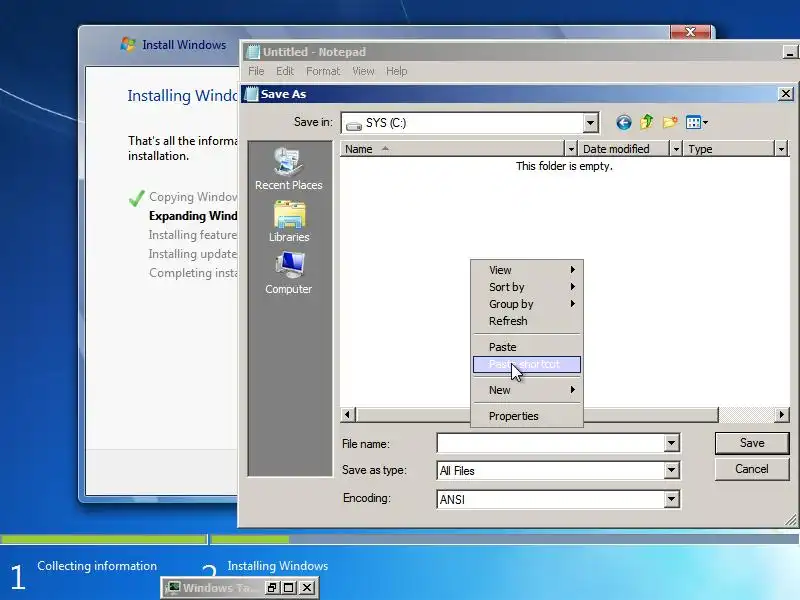Open the Type column dropdown
Image resolution: width=800 pixels, height=600 pixels.
click(x=781, y=149)
